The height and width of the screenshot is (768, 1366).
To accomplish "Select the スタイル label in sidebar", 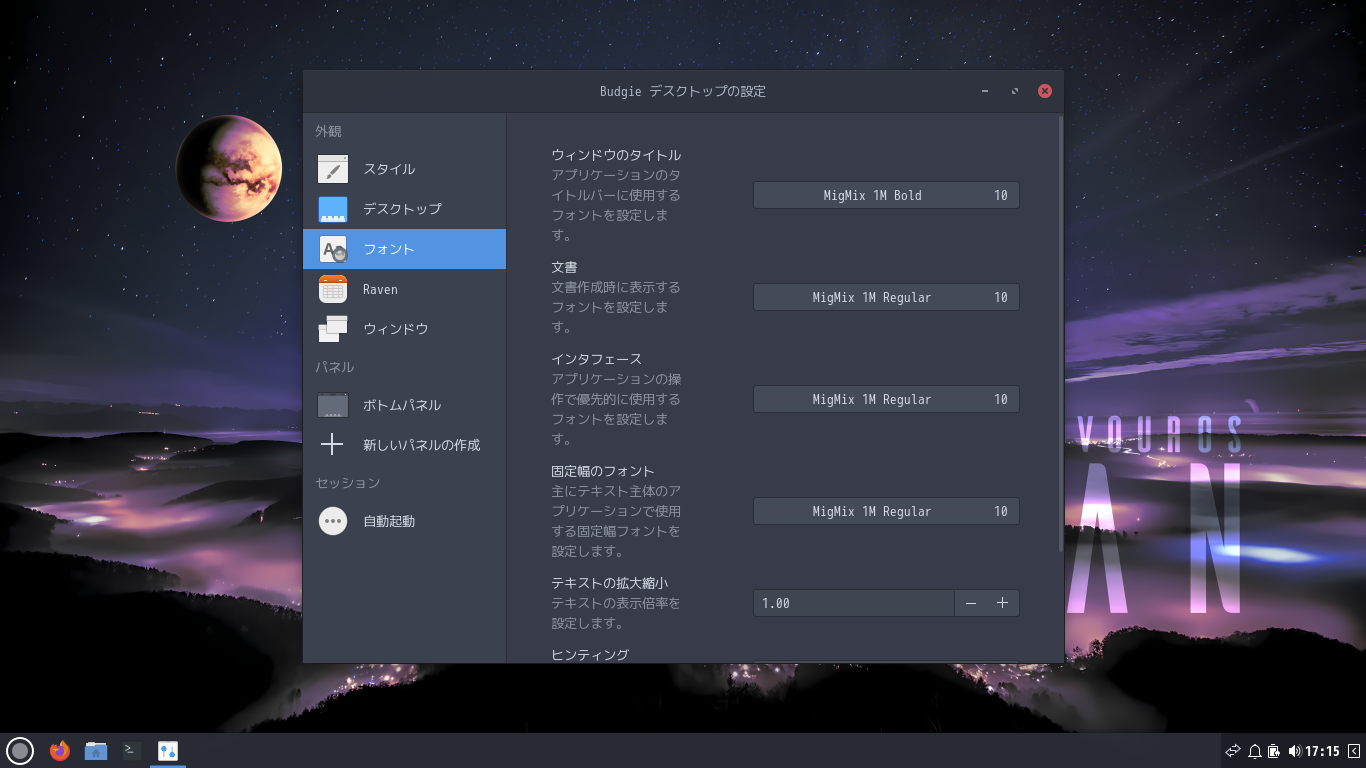I will point(389,169).
